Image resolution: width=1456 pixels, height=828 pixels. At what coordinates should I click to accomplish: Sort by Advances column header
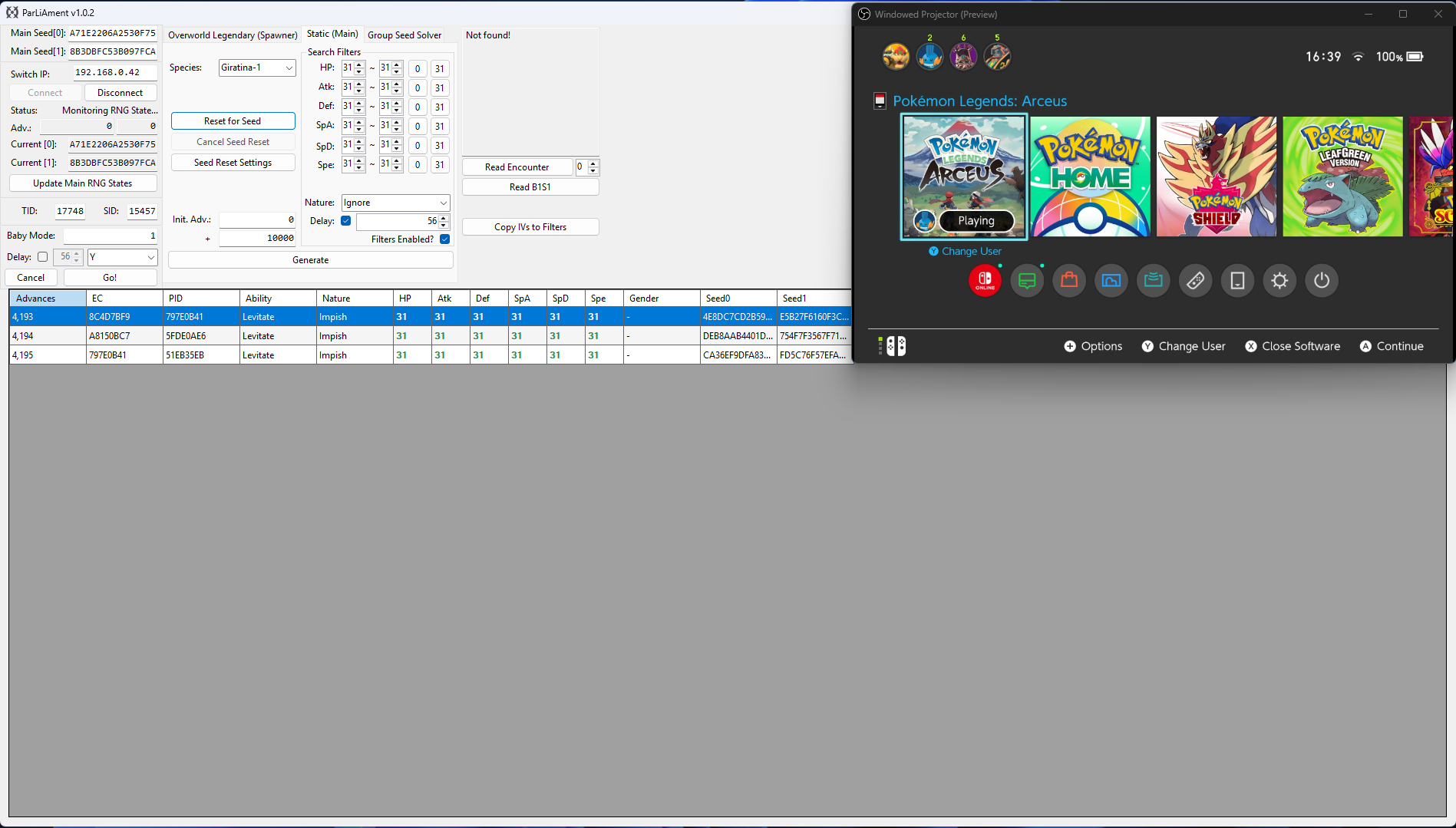pos(48,299)
